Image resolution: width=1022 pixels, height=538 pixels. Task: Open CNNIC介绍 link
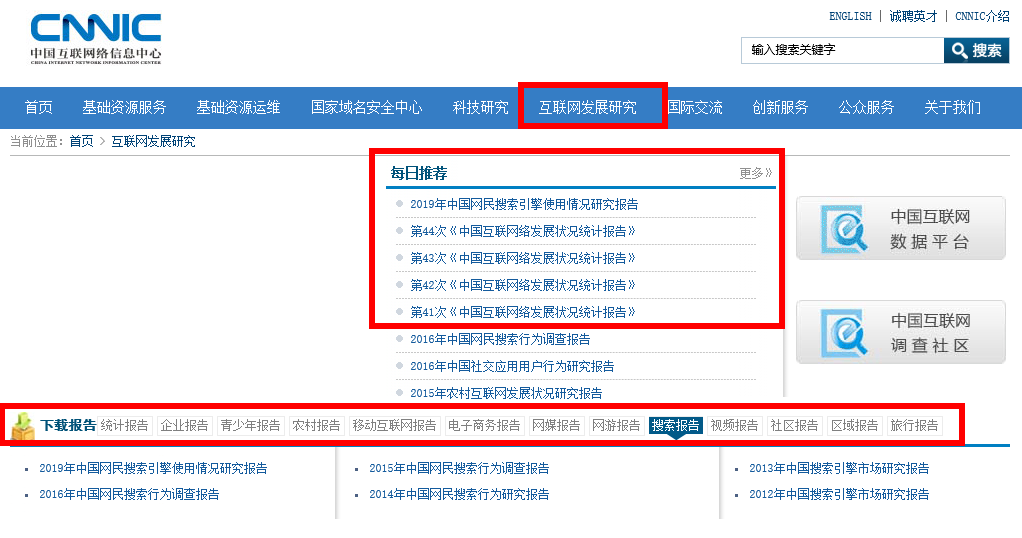(x=982, y=16)
